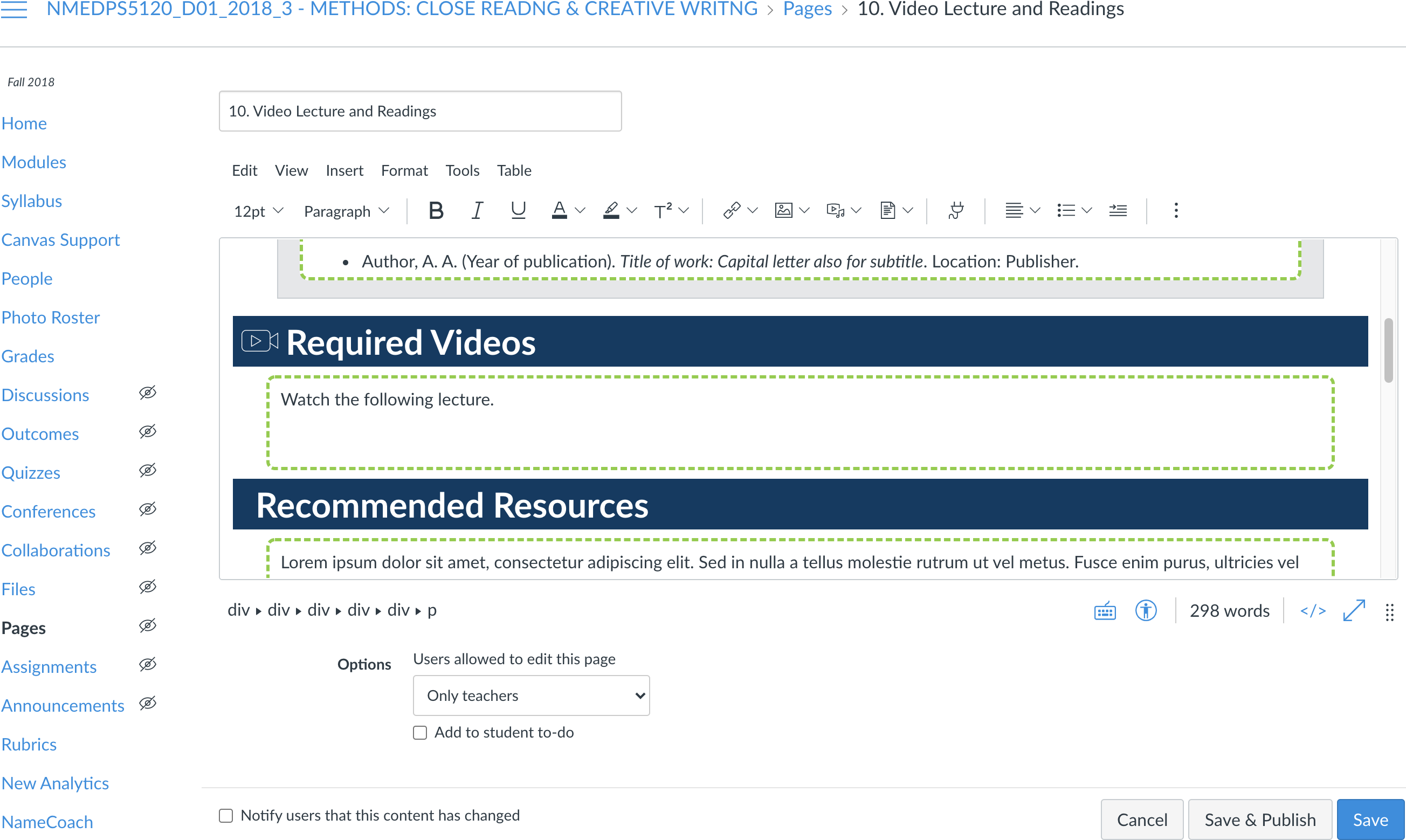The height and width of the screenshot is (840, 1406).
Task: Toggle visibility eye next to Collaborations
Action: coord(148,548)
